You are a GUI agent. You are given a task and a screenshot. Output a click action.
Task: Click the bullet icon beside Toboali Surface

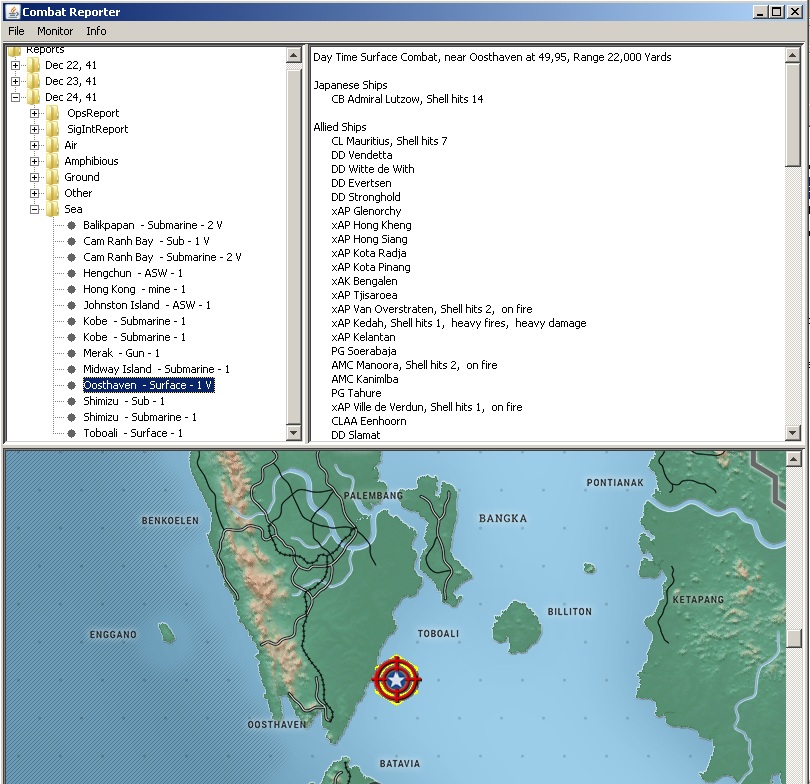(72, 433)
